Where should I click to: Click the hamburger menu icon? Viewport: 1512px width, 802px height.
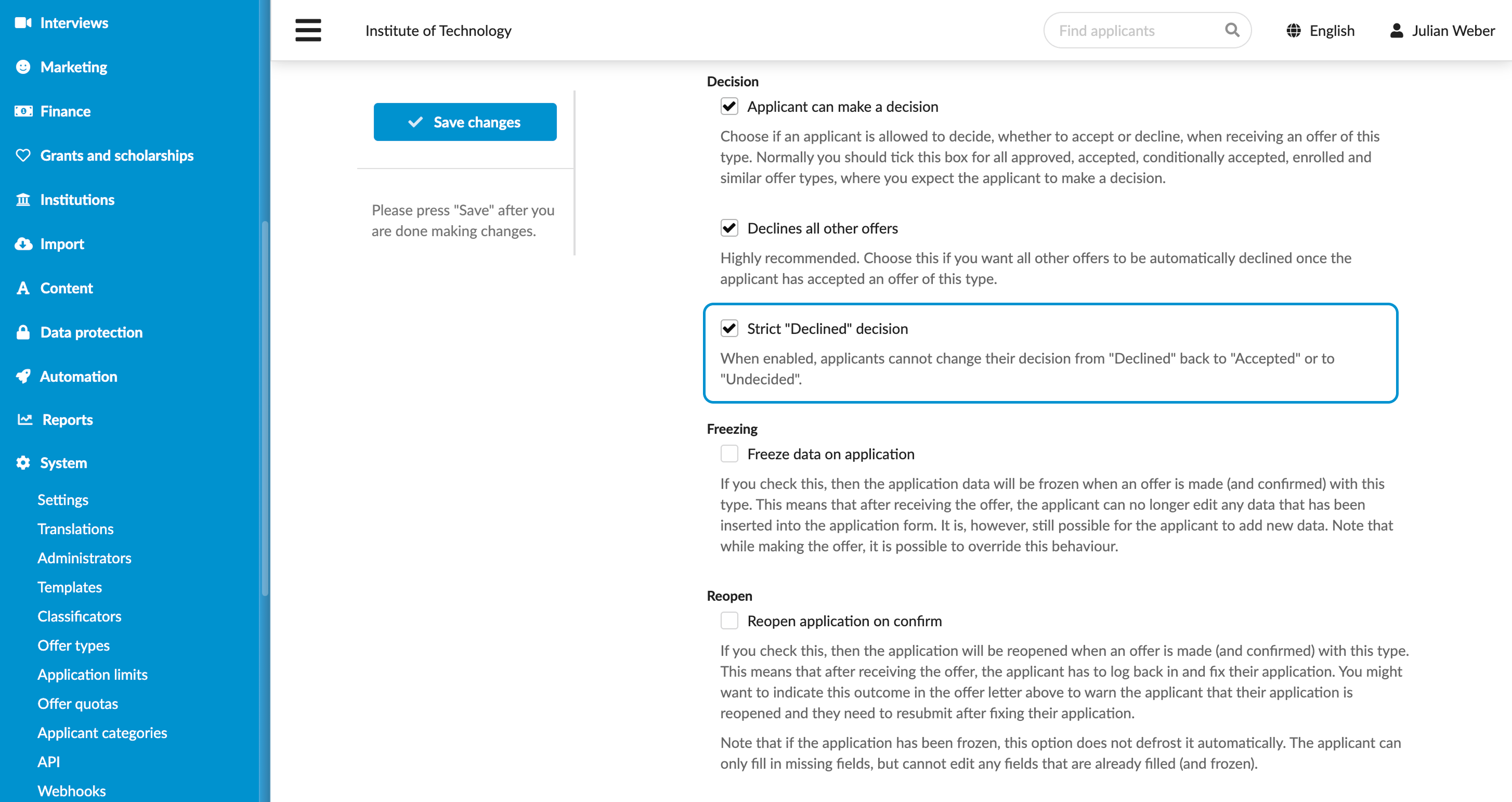308,30
